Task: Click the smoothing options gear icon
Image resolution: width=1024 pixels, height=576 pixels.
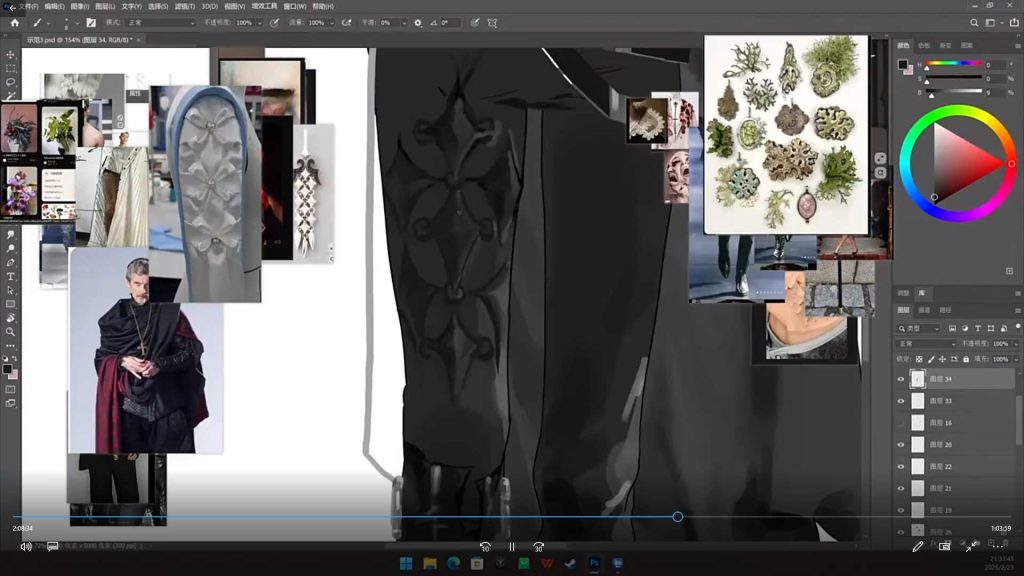Action: coord(418,22)
